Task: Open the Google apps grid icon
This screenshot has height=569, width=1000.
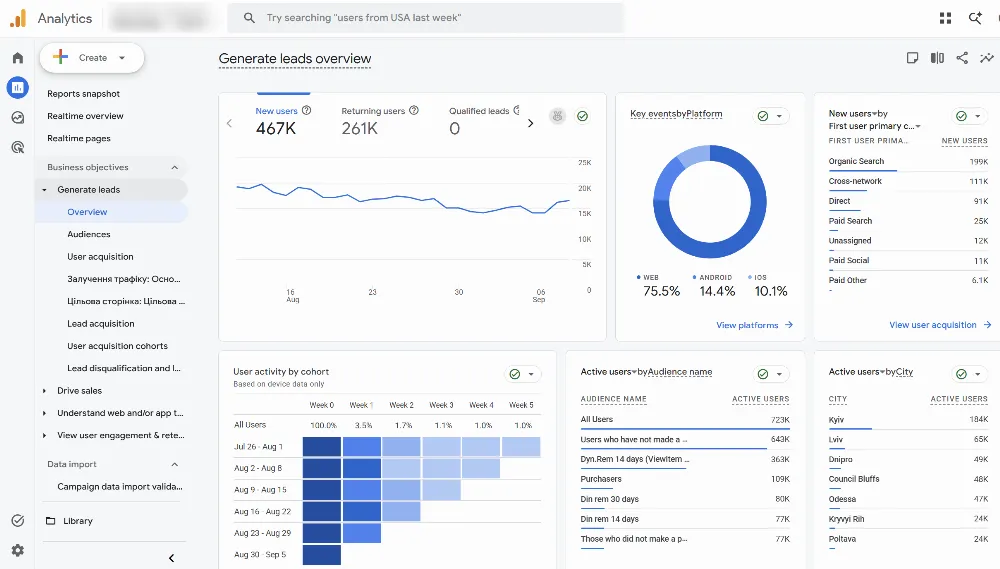Action: click(945, 18)
